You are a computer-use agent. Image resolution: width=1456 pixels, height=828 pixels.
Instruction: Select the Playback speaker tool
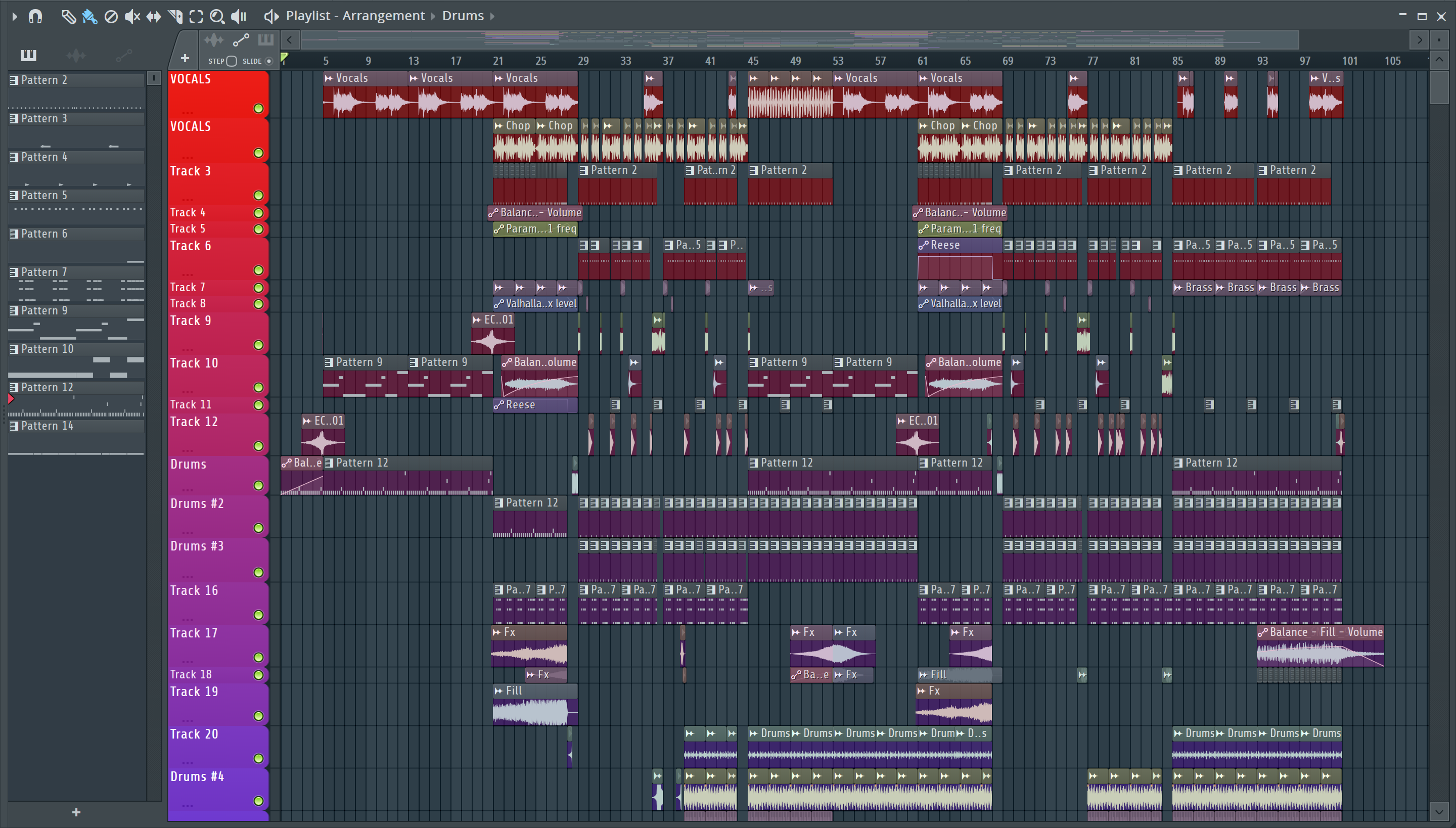coord(238,17)
